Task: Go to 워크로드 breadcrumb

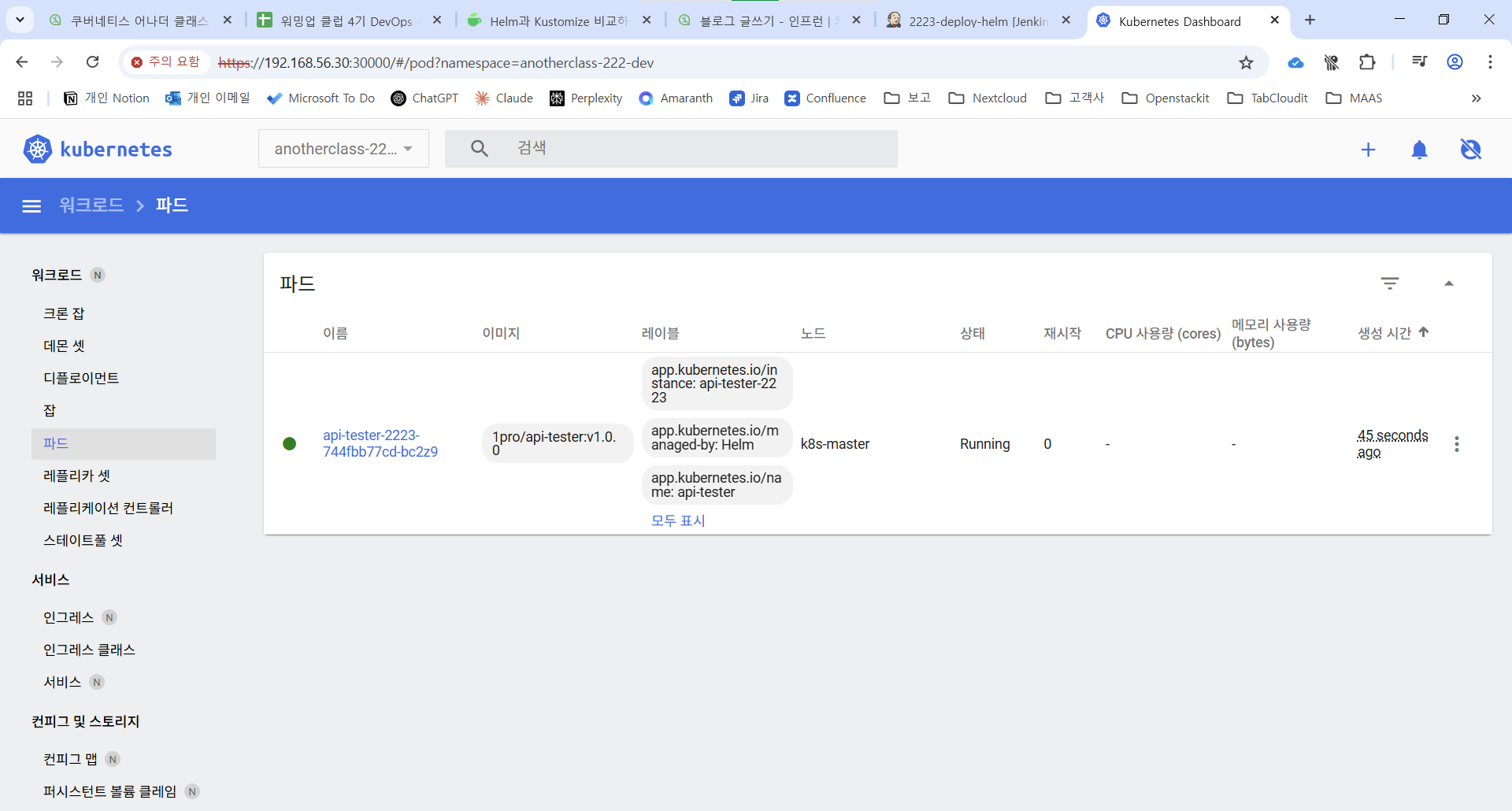Action: (91, 205)
